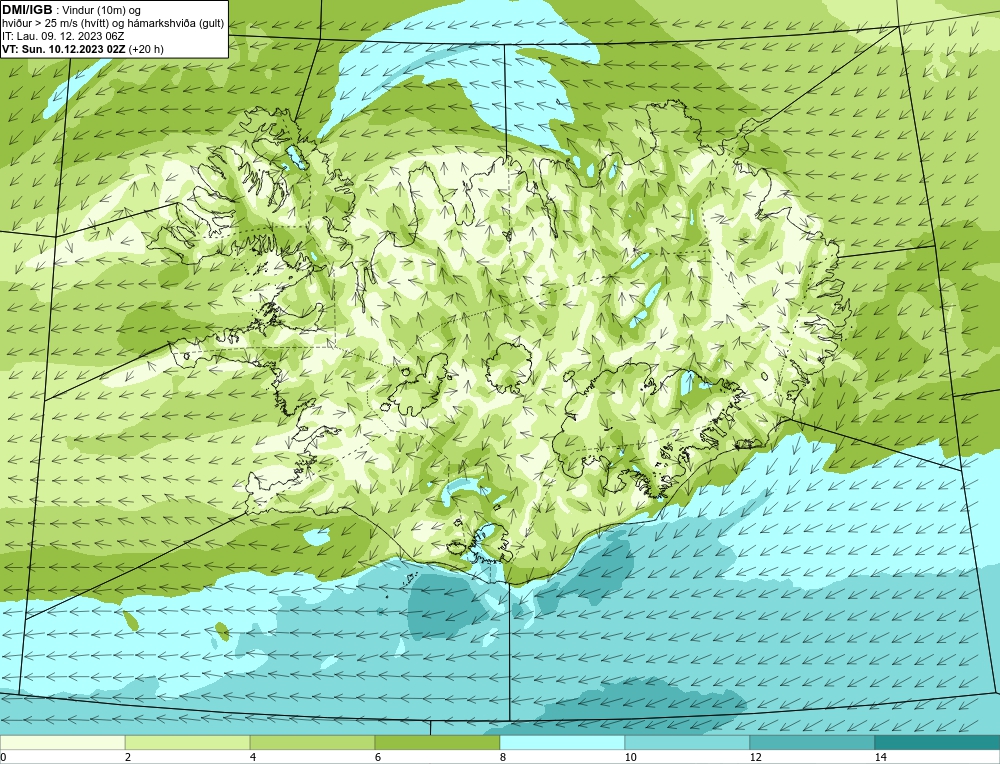Click the 'IT: Lau. 09. 12. 2023 06Z' line
The height and width of the screenshot is (764, 1000).
pos(63,36)
